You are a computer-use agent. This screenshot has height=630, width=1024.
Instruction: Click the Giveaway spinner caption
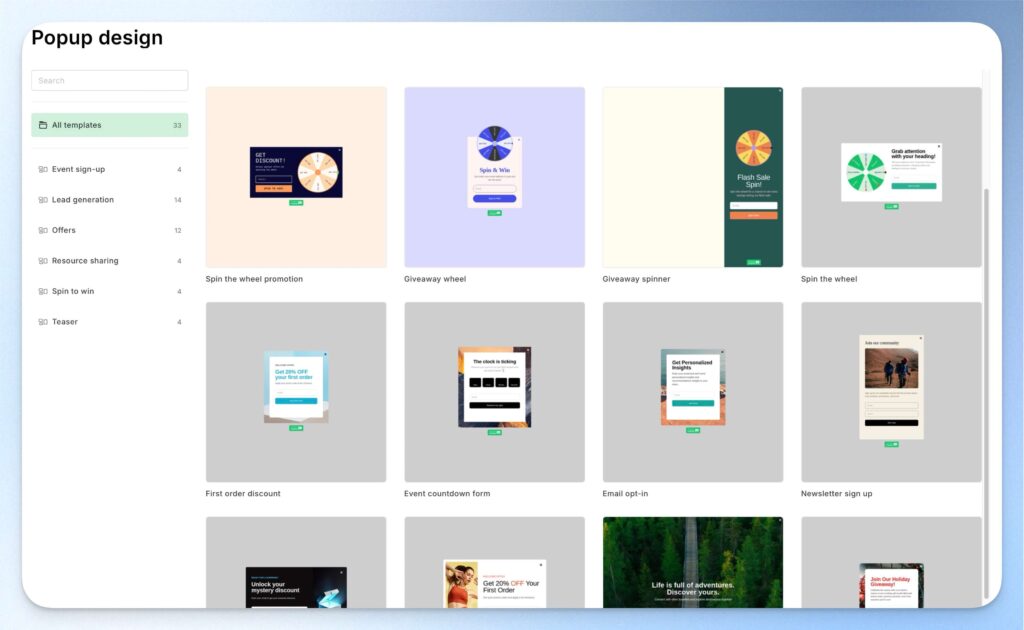pos(636,279)
